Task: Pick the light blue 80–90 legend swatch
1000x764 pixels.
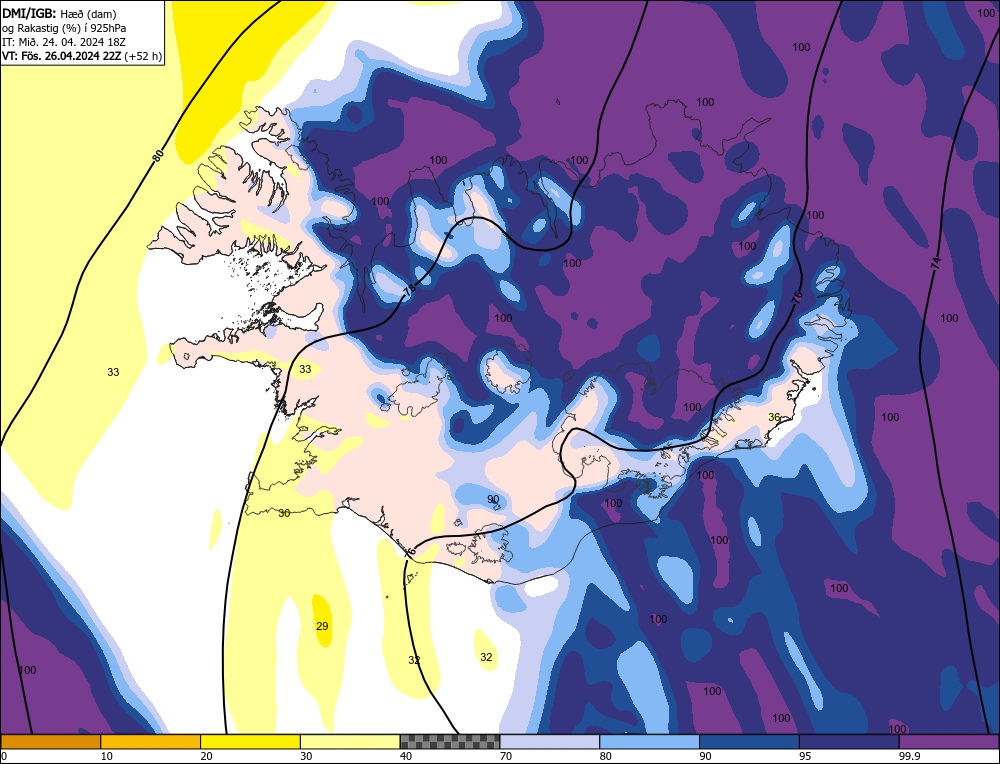Action: 649,741
